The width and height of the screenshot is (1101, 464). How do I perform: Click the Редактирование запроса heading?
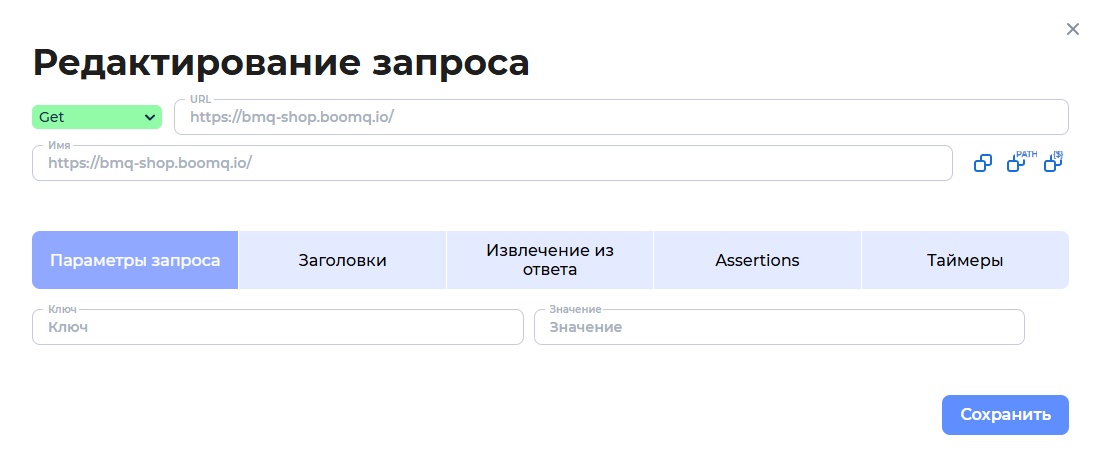tap(281, 62)
